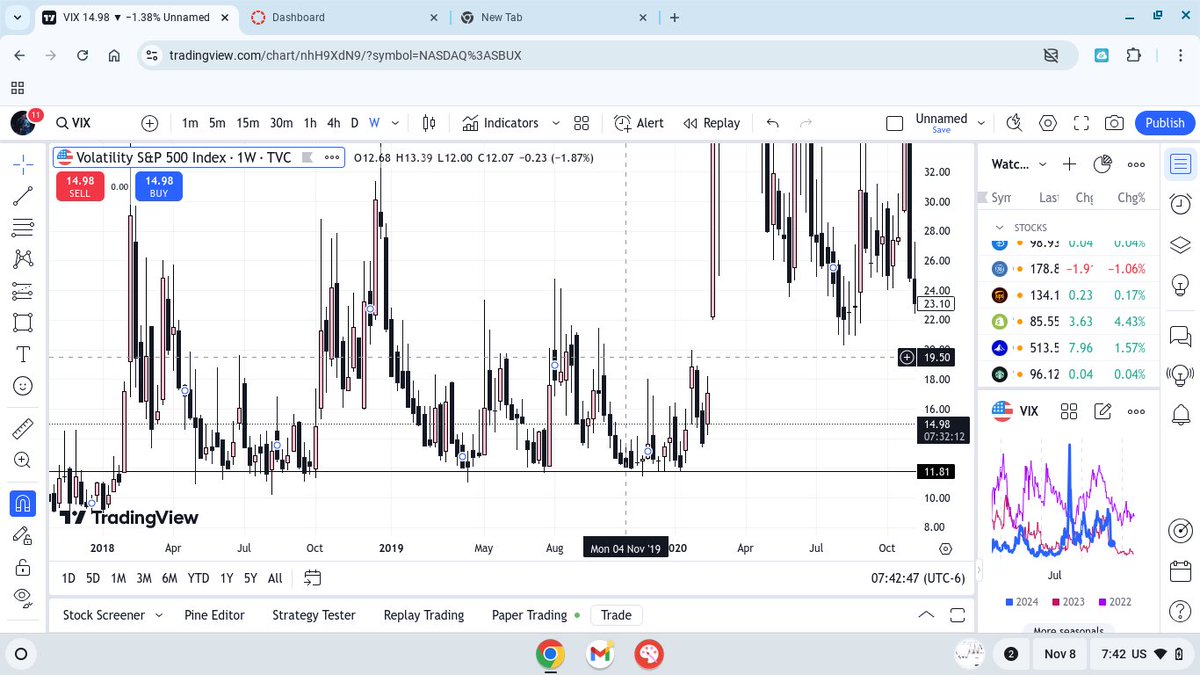Toggle lock all drawings
Image resolution: width=1200 pixels, height=675 pixels.
[23, 567]
